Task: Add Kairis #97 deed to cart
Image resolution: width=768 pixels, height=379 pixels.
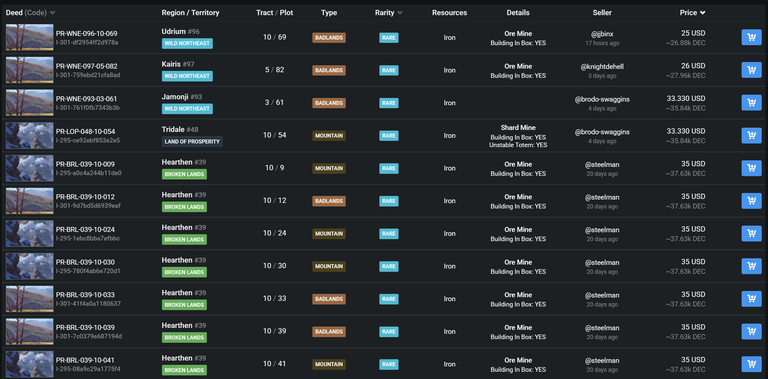Action: [751, 70]
